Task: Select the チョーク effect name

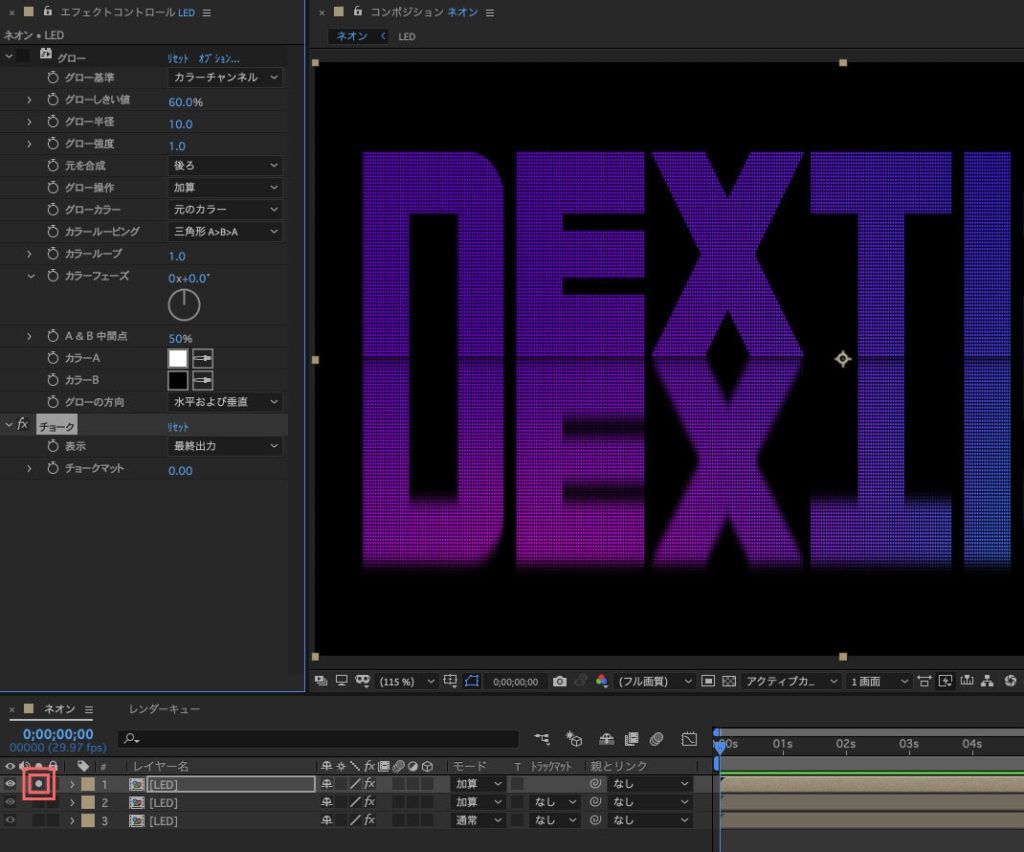Action: (x=57, y=426)
